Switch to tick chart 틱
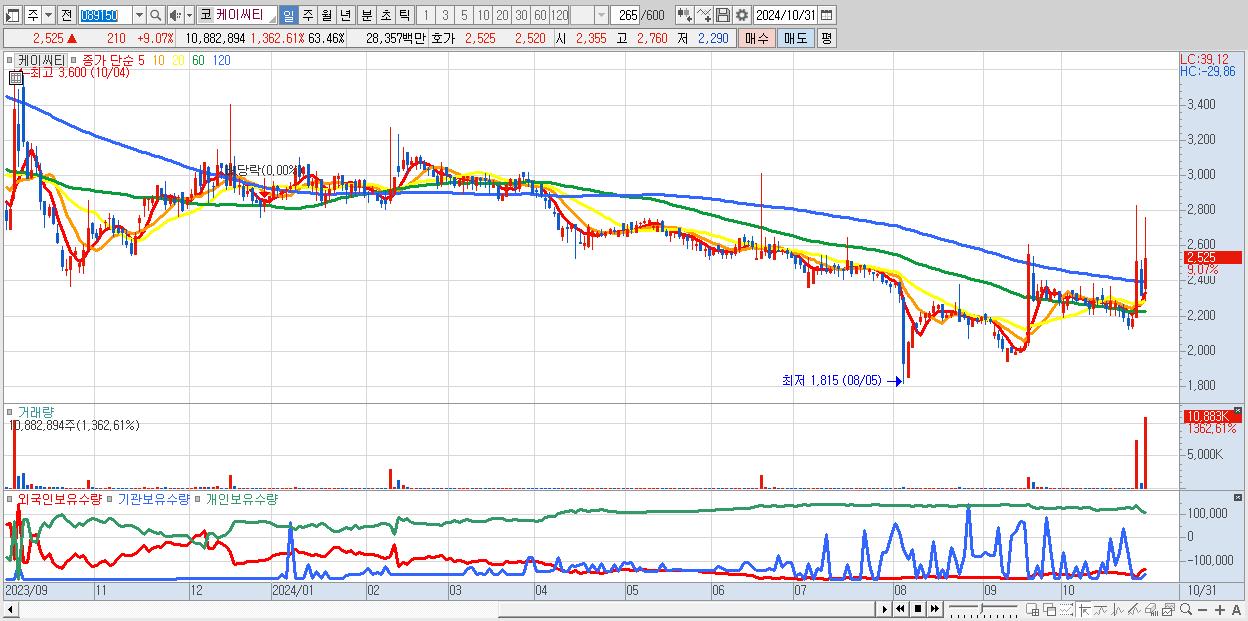This screenshot has height=621, width=1248. coord(403,15)
